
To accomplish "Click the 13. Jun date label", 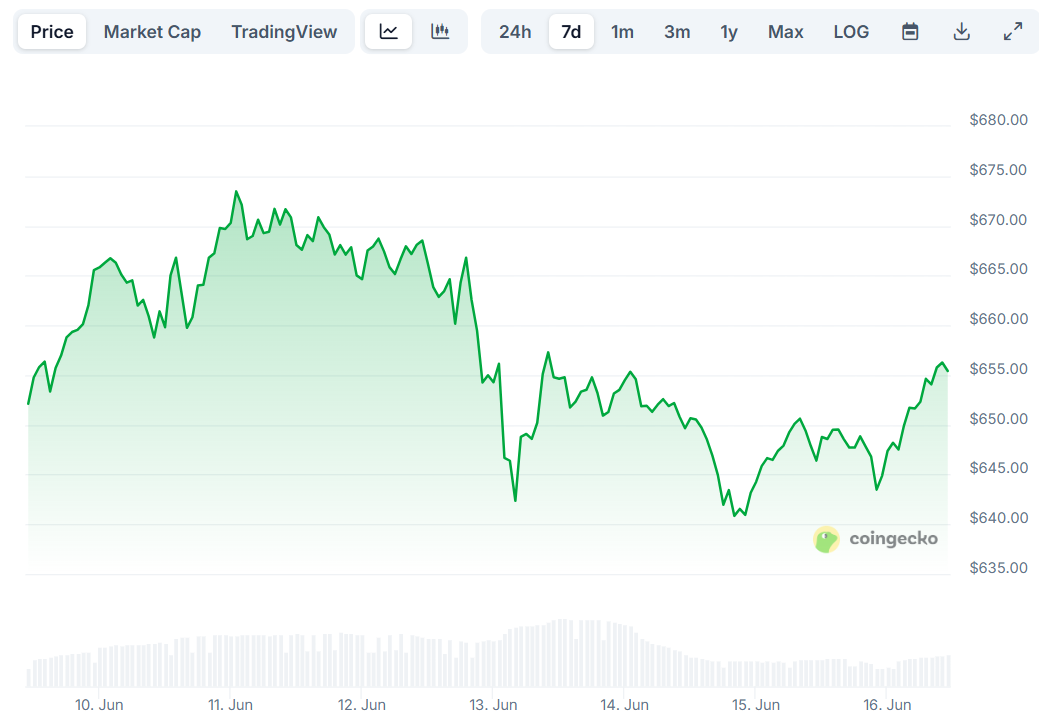I will pyautogui.click(x=493, y=704).
